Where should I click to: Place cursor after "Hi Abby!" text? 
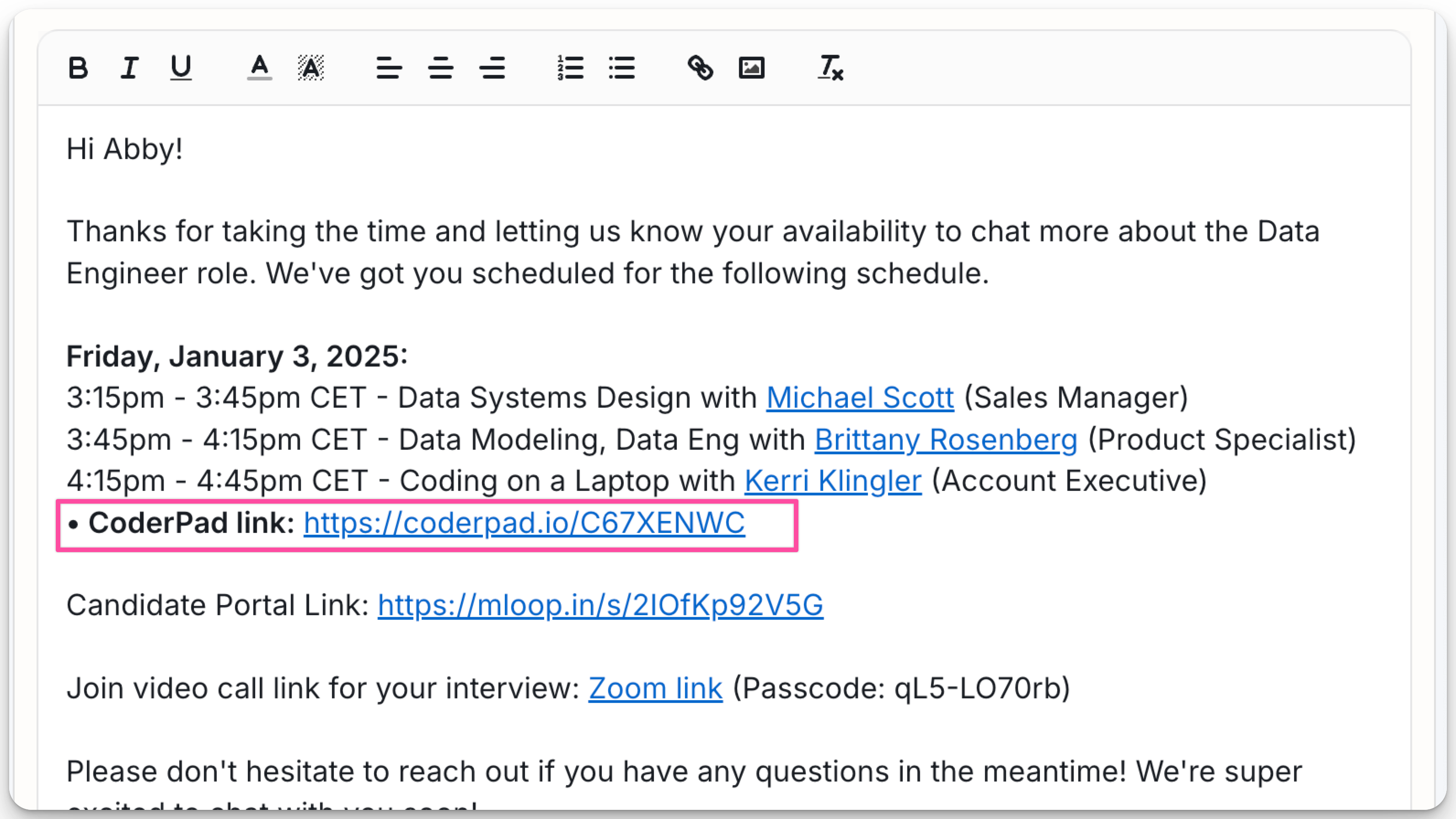tap(184, 150)
